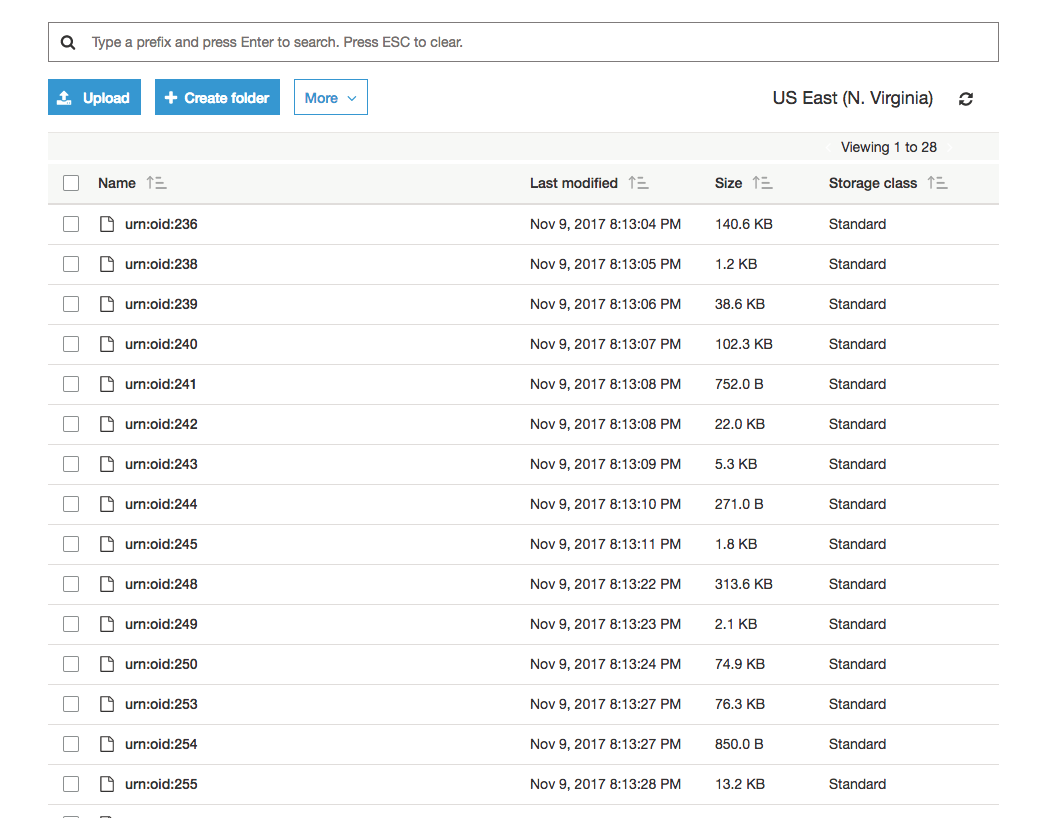Tick checkbox next to urn:oid:243
This screenshot has height=818, width=1063.
click(x=71, y=464)
